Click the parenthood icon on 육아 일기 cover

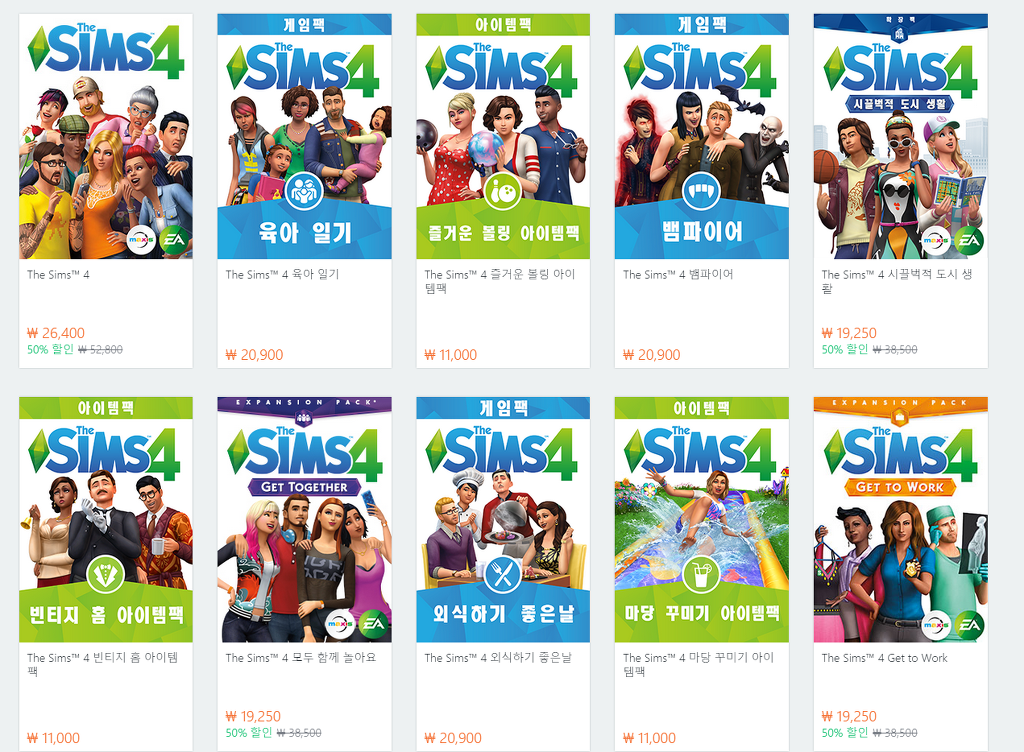(x=304, y=191)
